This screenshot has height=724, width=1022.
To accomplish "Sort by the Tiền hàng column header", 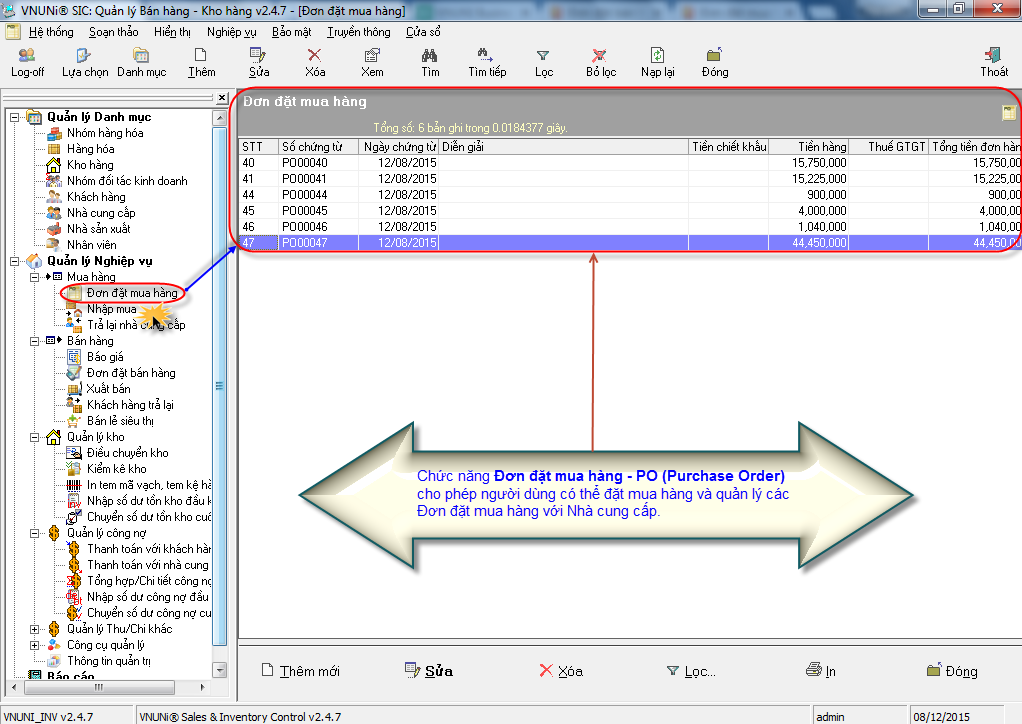I will click(x=808, y=147).
